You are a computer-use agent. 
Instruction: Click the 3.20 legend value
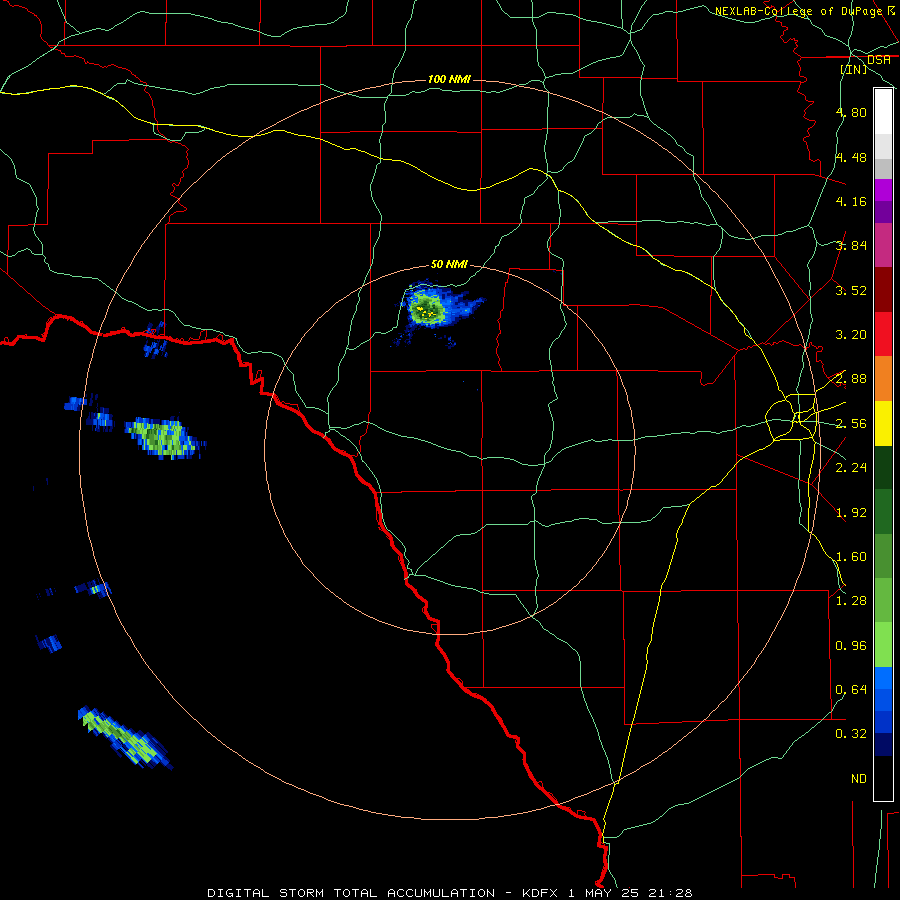point(851,335)
